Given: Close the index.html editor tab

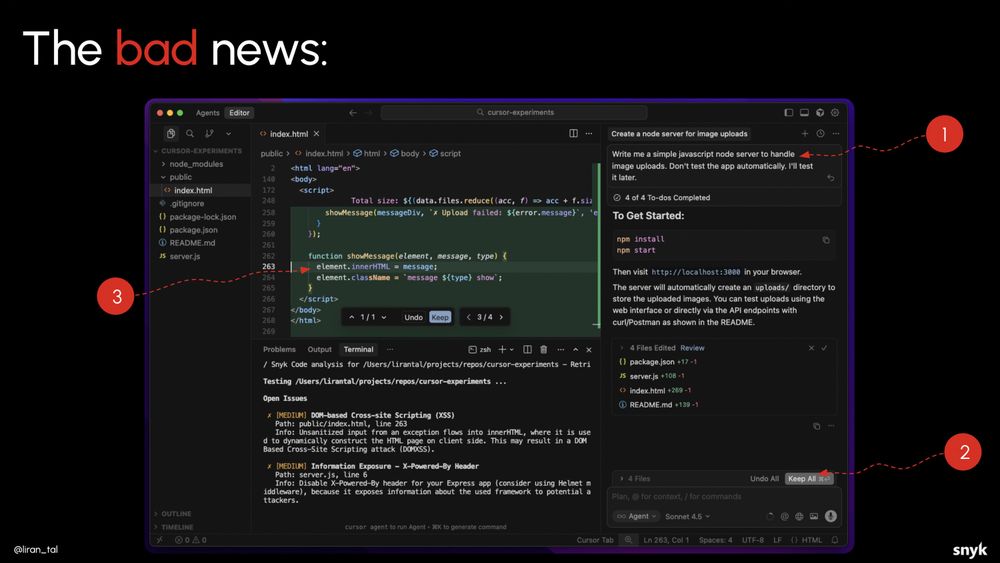Looking at the screenshot, I should pos(316,134).
